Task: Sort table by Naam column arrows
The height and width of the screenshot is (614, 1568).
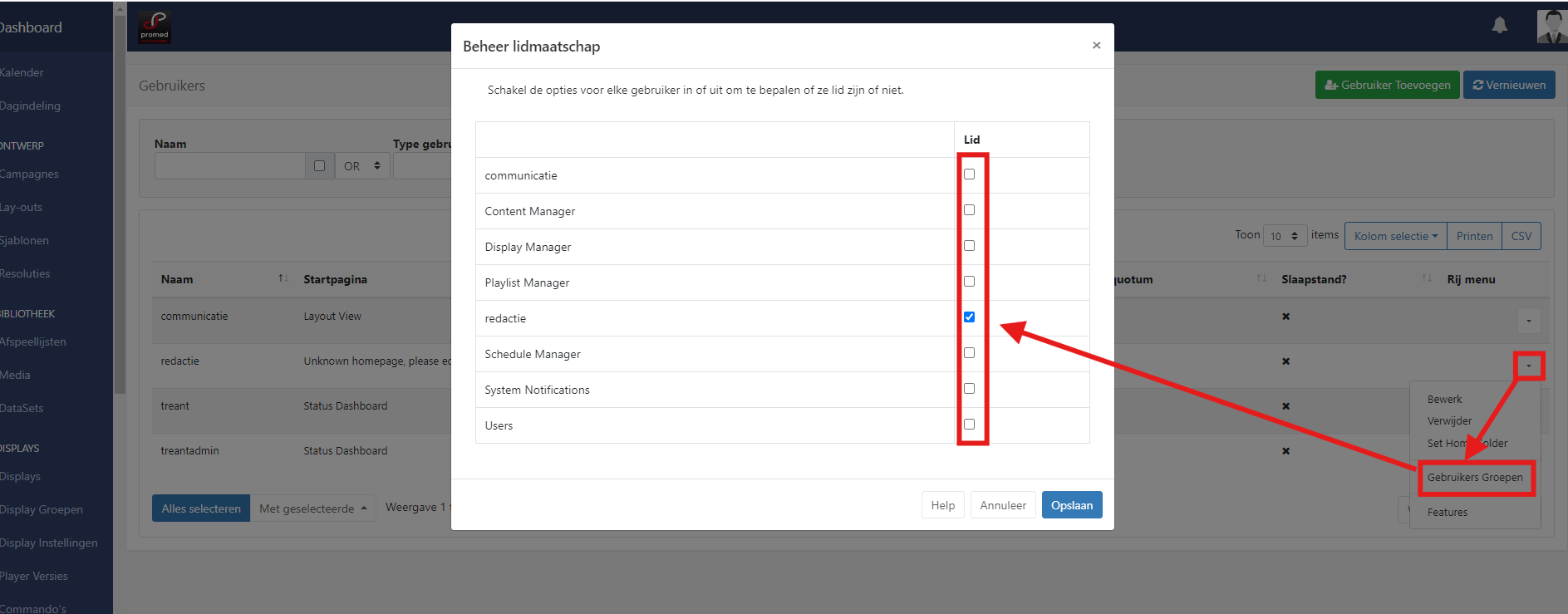Action: coord(283,279)
